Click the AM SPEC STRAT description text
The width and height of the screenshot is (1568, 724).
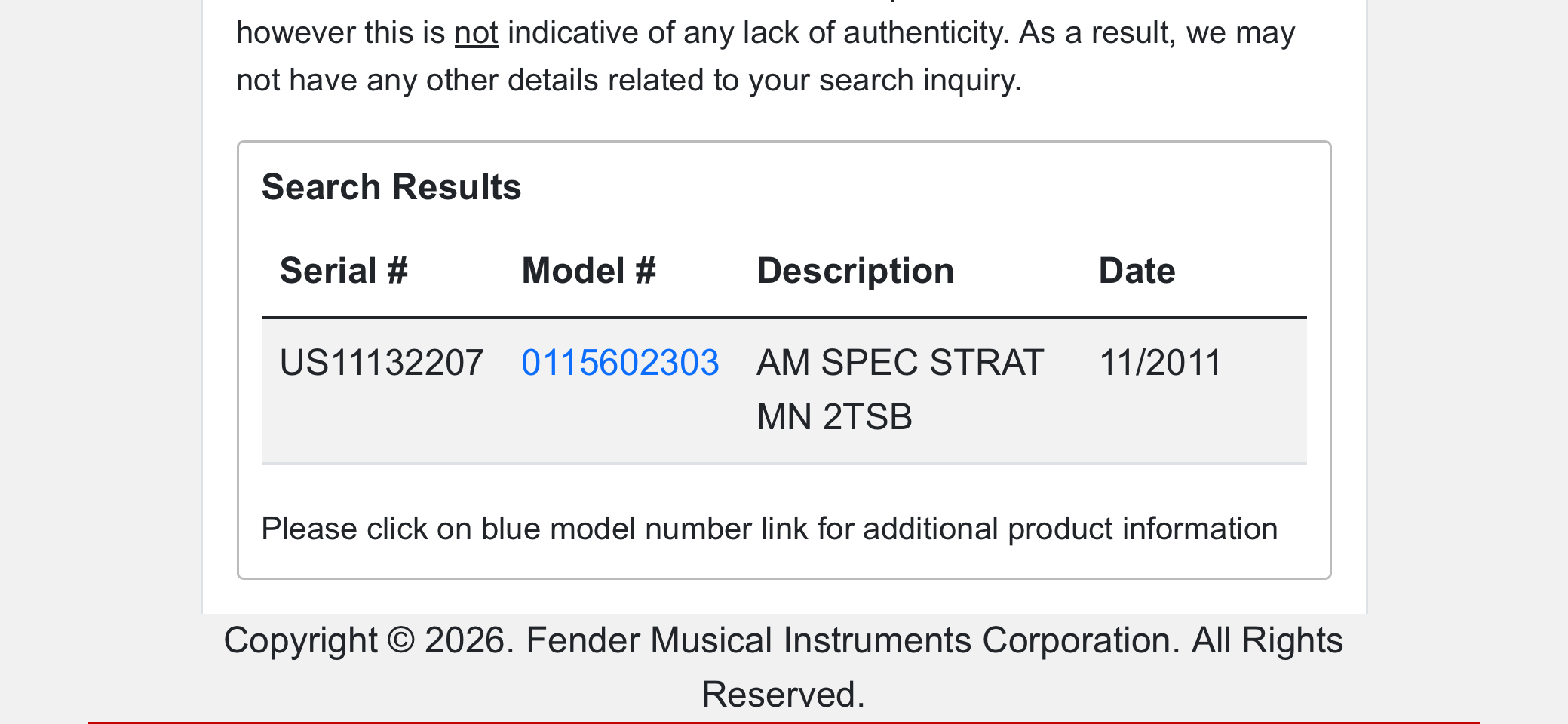[899, 363]
